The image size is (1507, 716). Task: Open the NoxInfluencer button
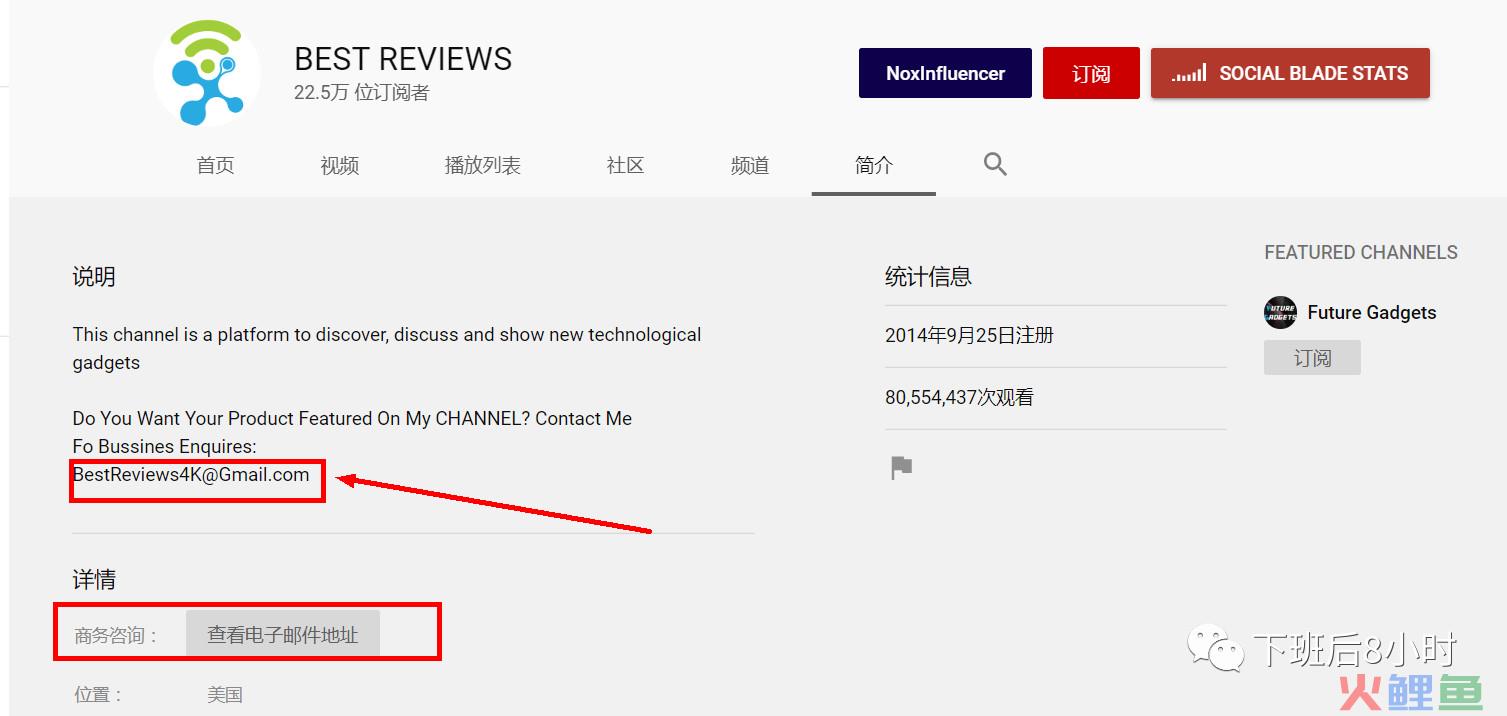pos(945,73)
